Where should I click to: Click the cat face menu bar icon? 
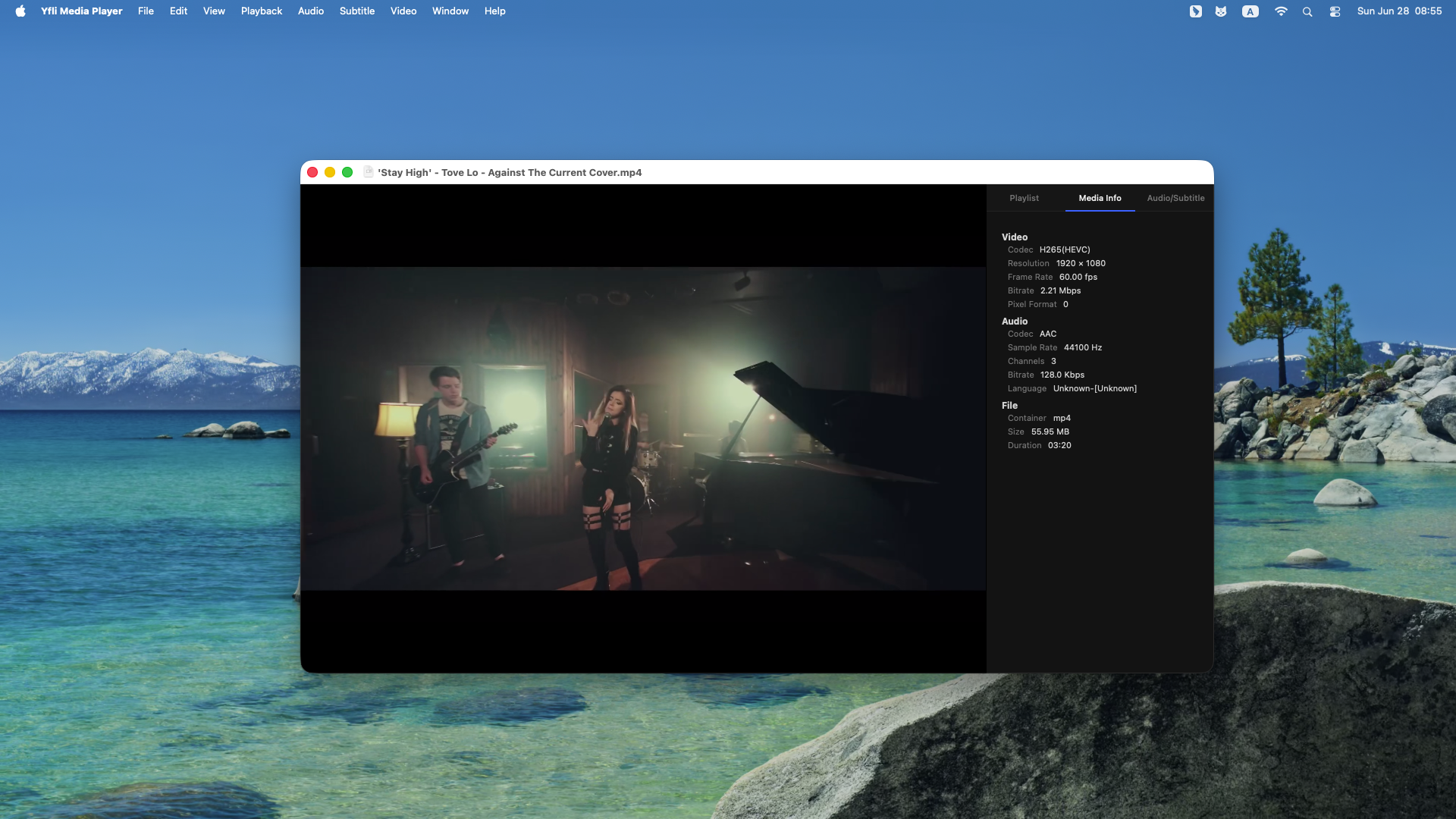pos(1221,11)
